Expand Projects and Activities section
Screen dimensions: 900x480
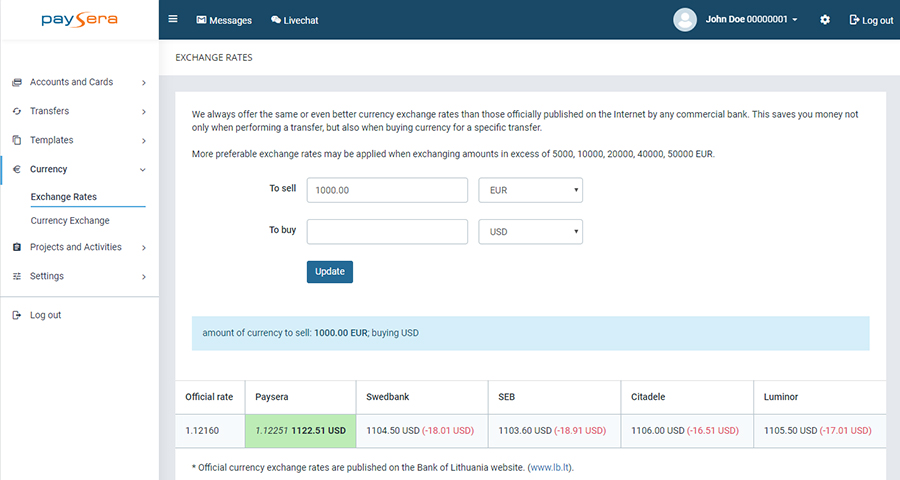coord(79,247)
